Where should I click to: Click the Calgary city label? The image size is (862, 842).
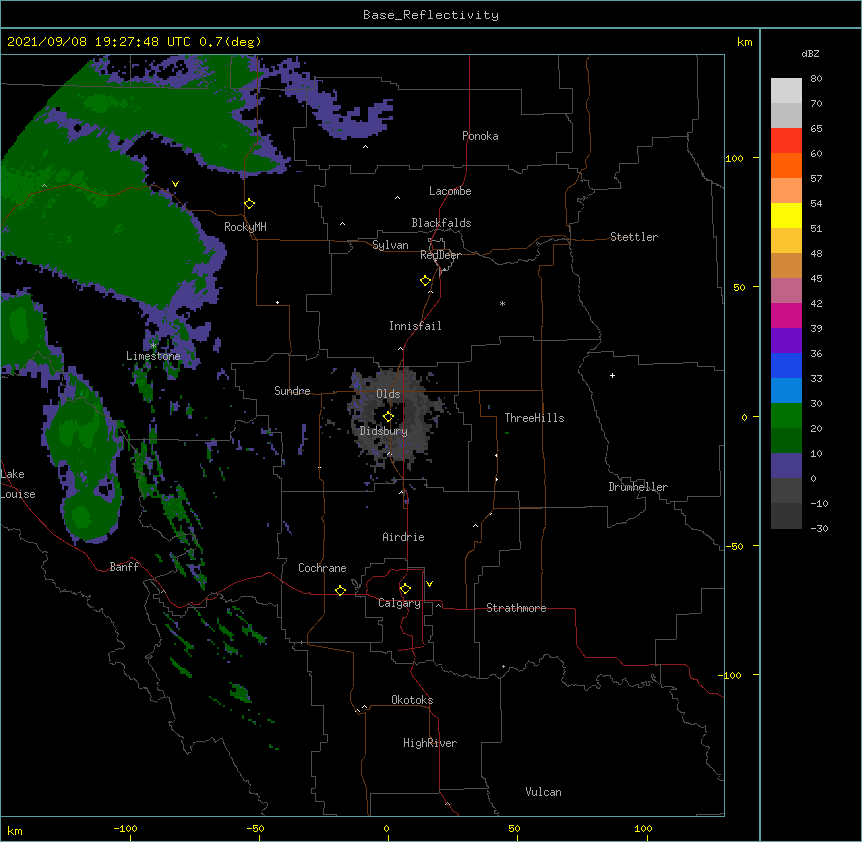pyautogui.click(x=400, y=603)
